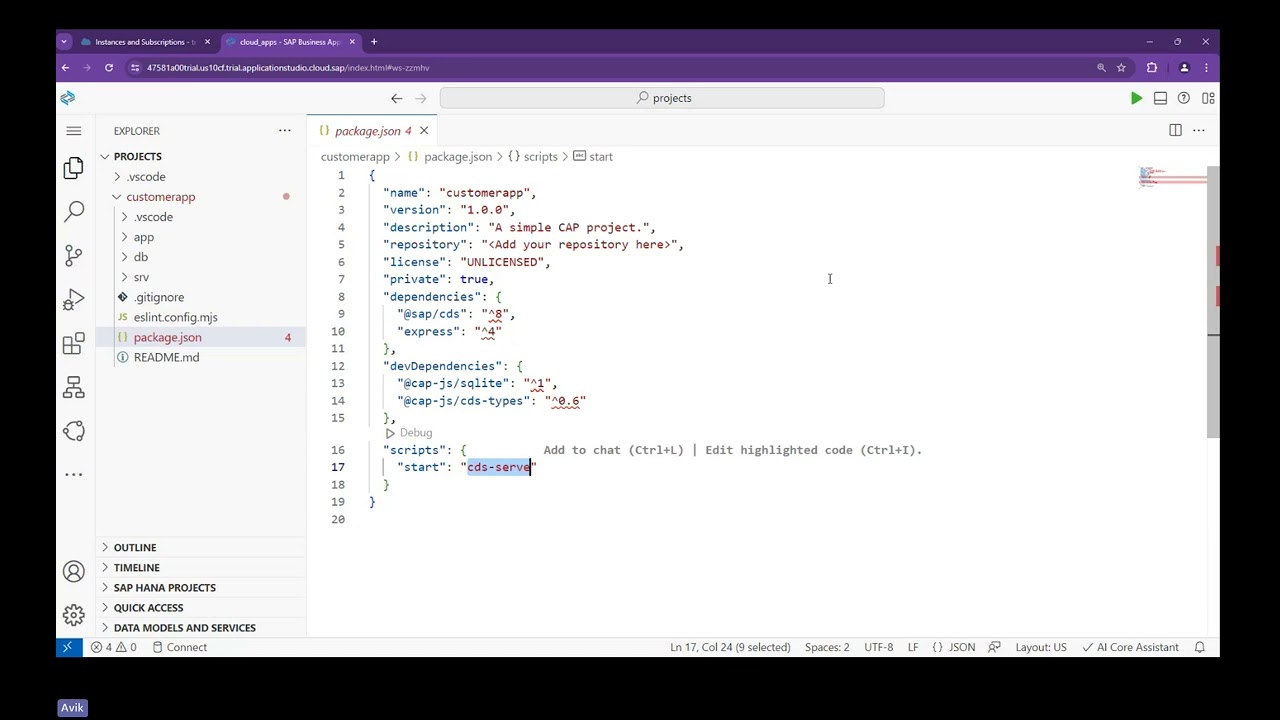Open the hamburger application menu

click(x=74, y=131)
